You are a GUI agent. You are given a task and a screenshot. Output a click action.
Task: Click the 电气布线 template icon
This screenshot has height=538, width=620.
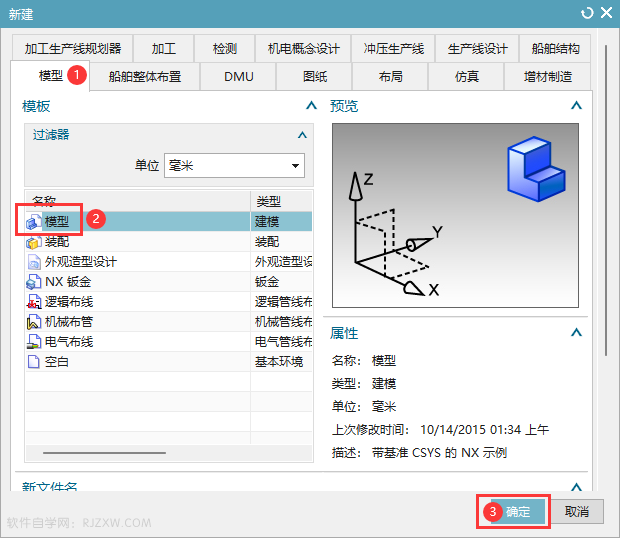pos(34,342)
